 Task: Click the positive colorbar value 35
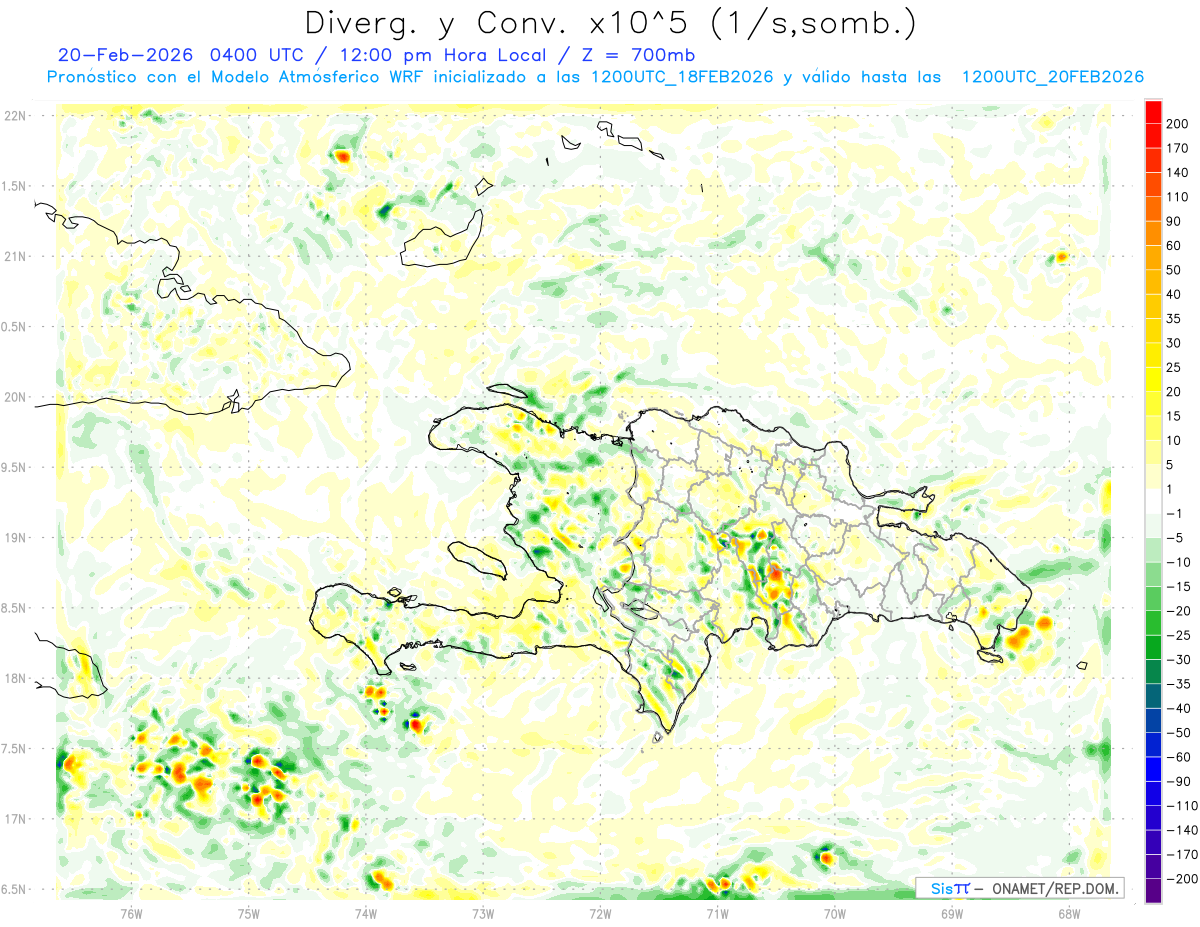1174,318
